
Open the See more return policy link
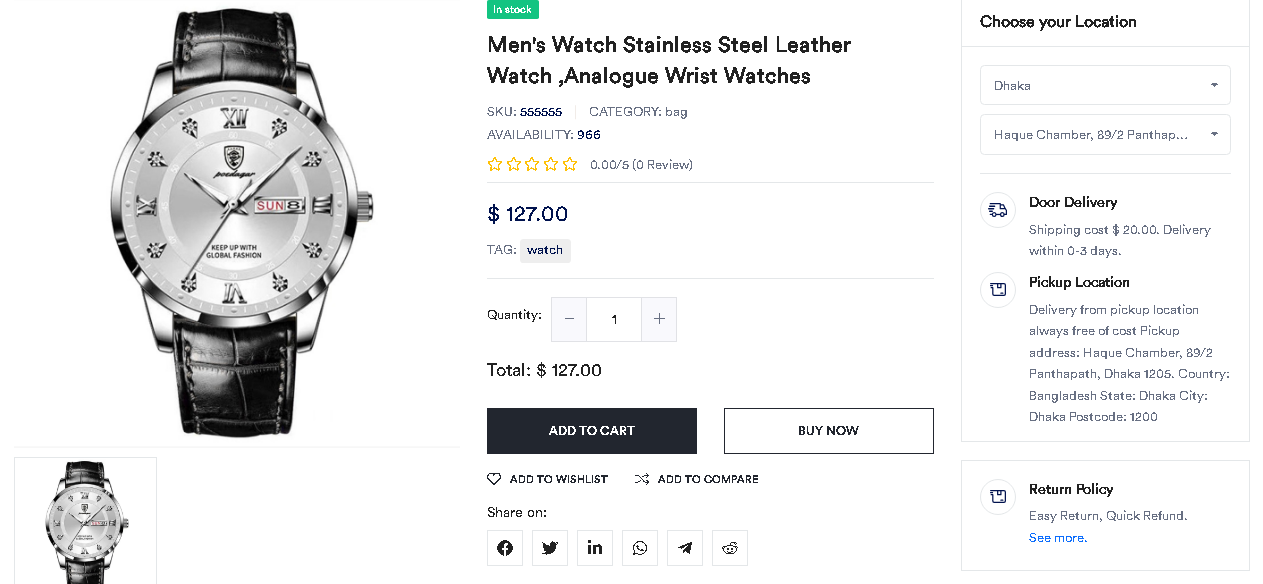click(1057, 538)
